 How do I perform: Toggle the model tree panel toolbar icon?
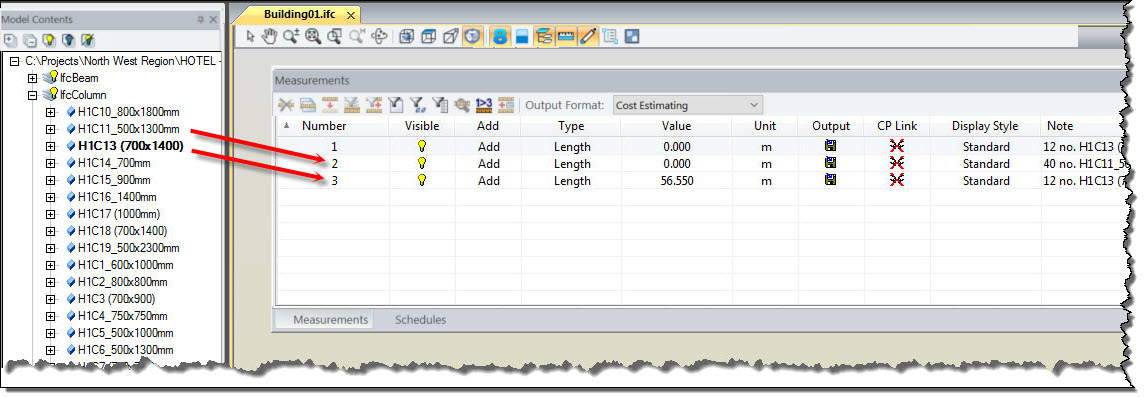(x=543, y=36)
